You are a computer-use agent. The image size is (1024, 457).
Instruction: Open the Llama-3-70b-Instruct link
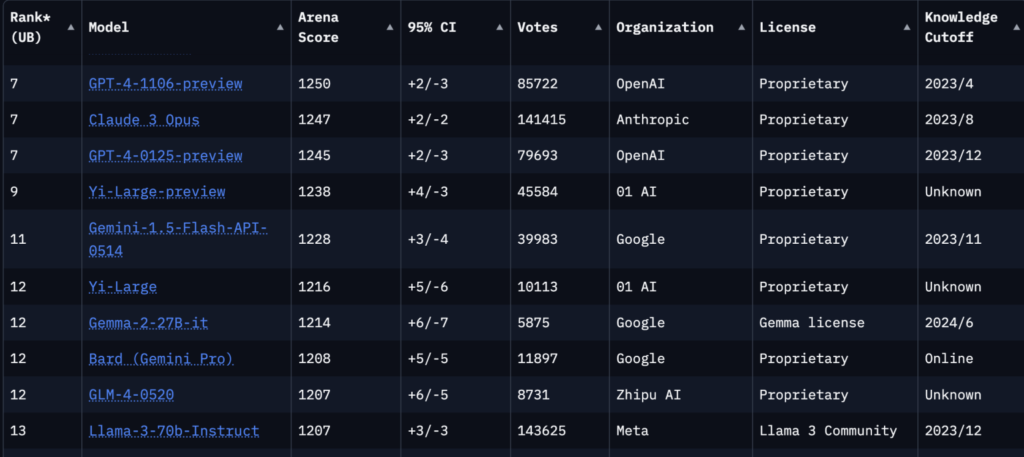[x=173, y=431]
